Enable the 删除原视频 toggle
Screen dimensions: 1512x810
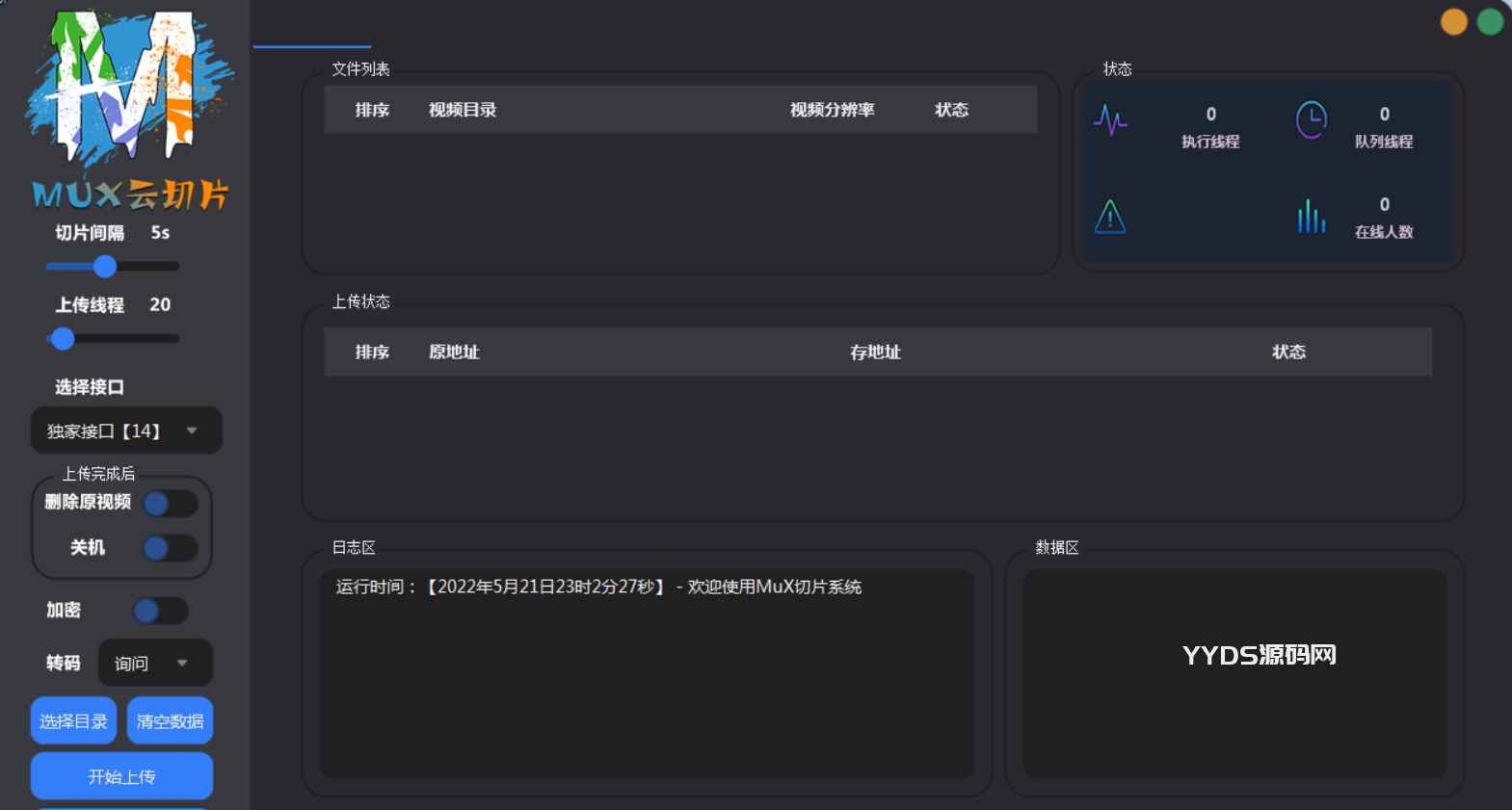point(170,504)
